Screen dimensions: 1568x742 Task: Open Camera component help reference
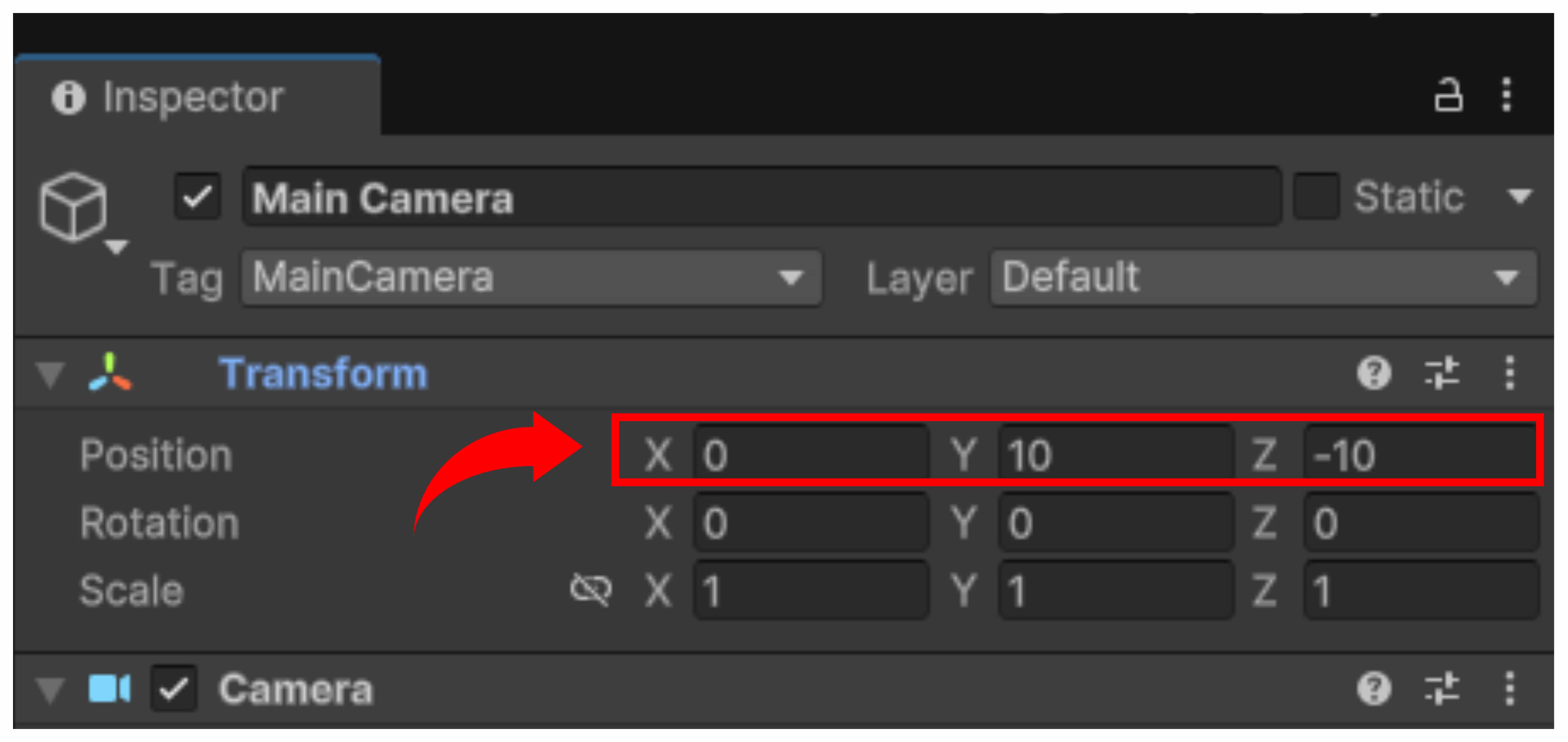1373,689
